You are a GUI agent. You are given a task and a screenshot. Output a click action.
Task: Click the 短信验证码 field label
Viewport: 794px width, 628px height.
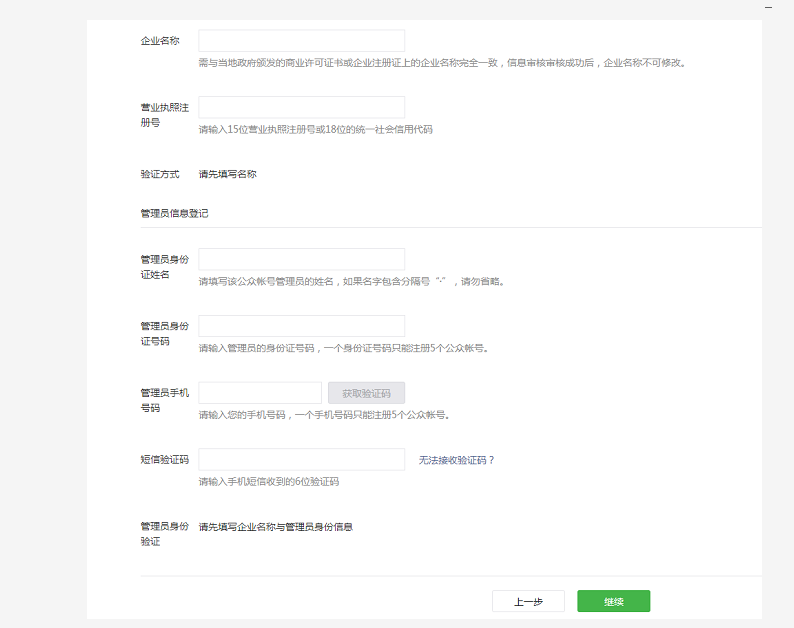164,460
